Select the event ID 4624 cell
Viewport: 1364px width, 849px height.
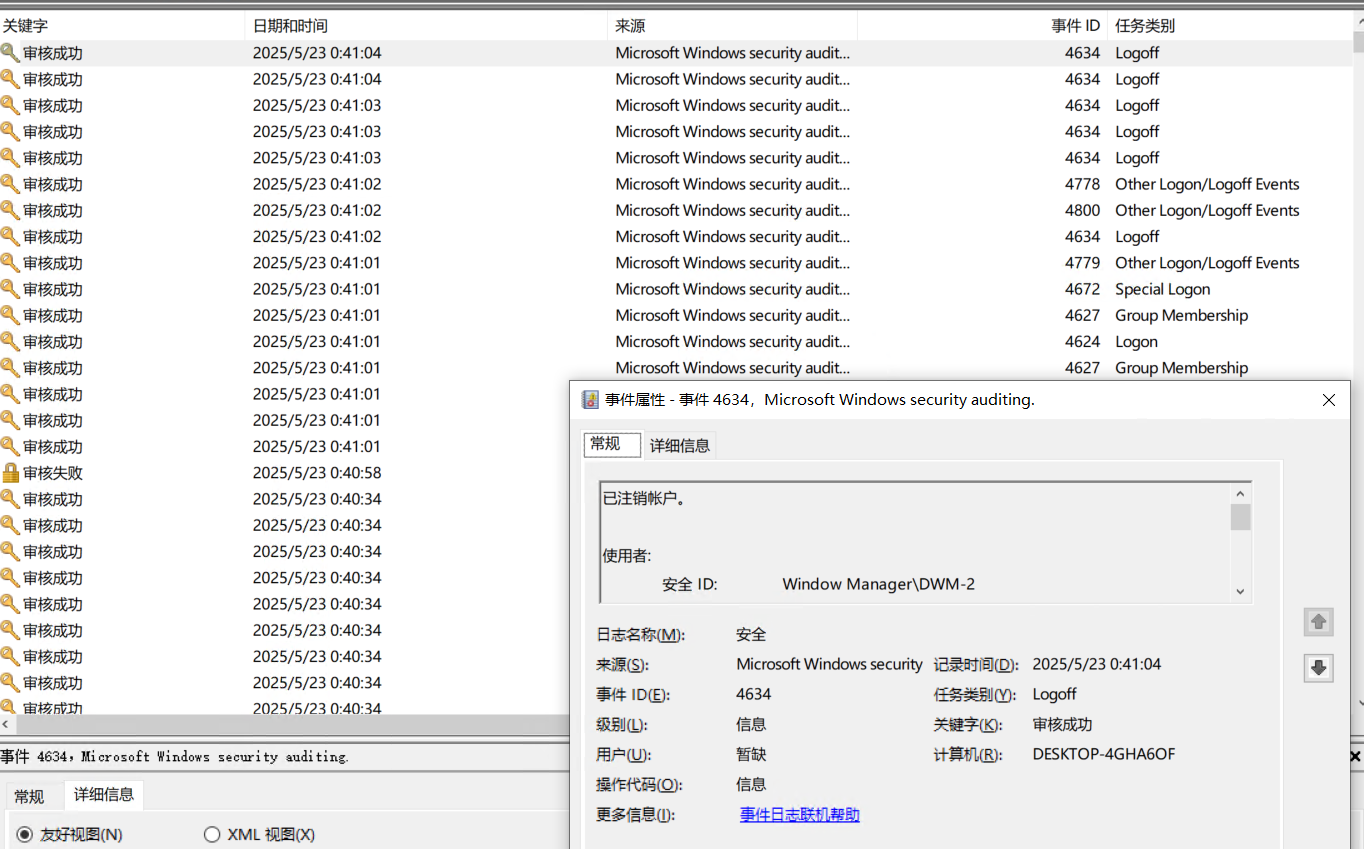click(x=1082, y=342)
